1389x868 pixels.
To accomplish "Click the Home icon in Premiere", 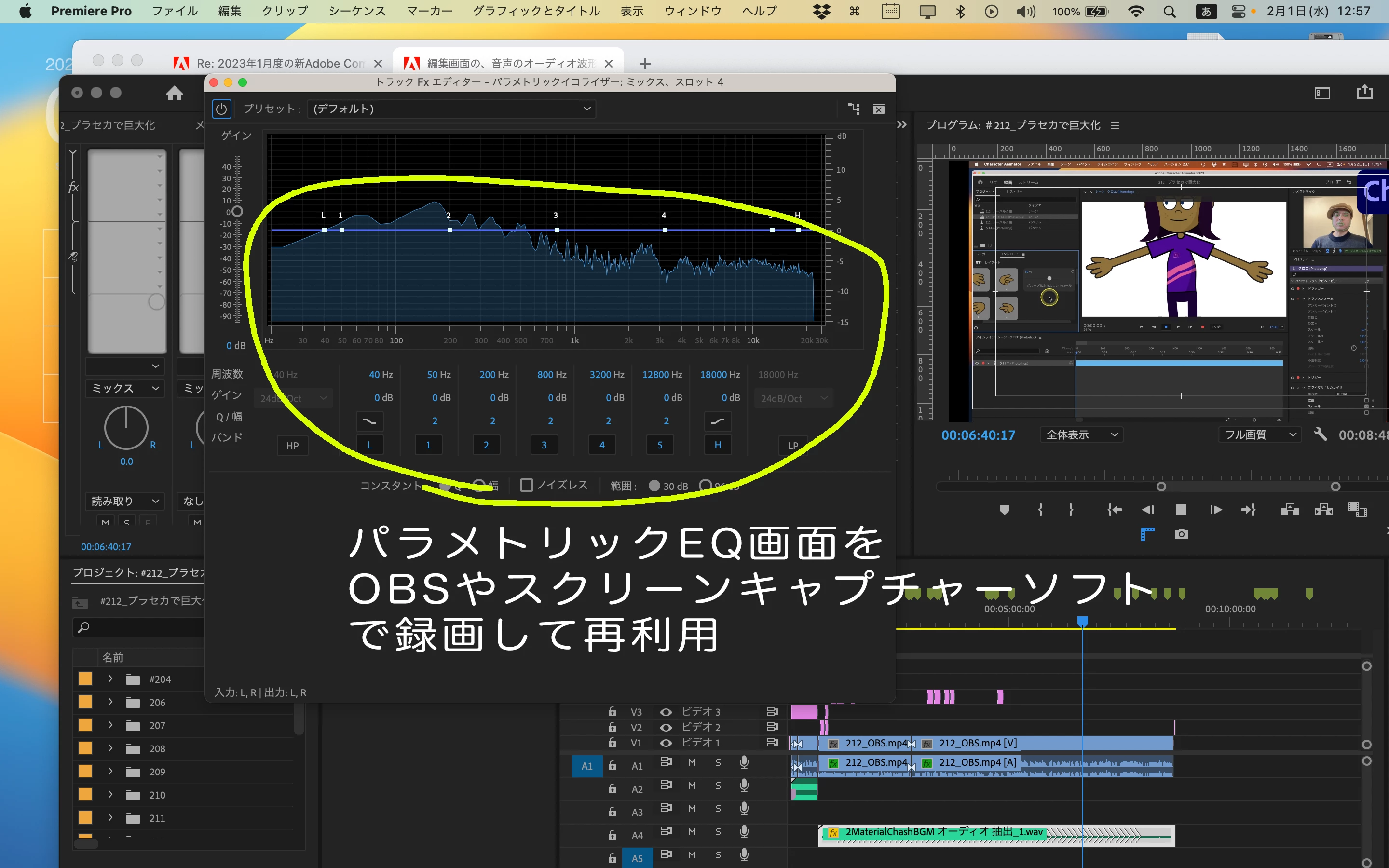I will point(175,93).
